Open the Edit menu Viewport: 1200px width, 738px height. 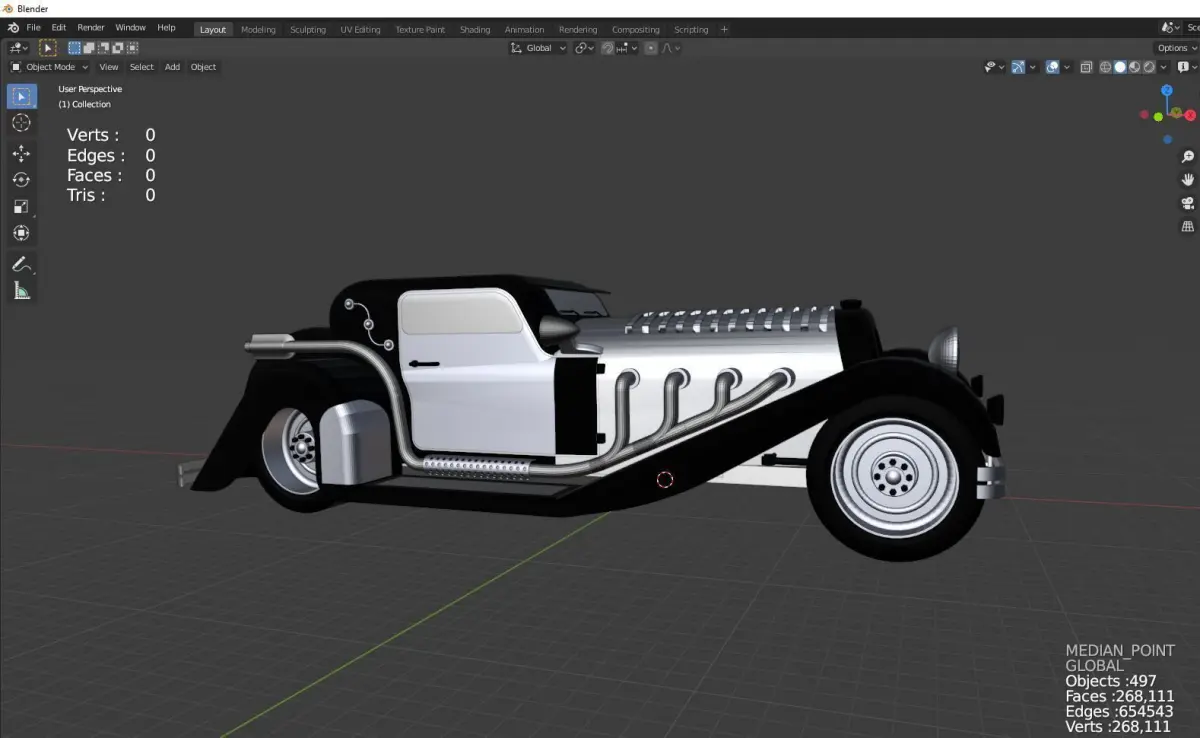tap(59, 28)
